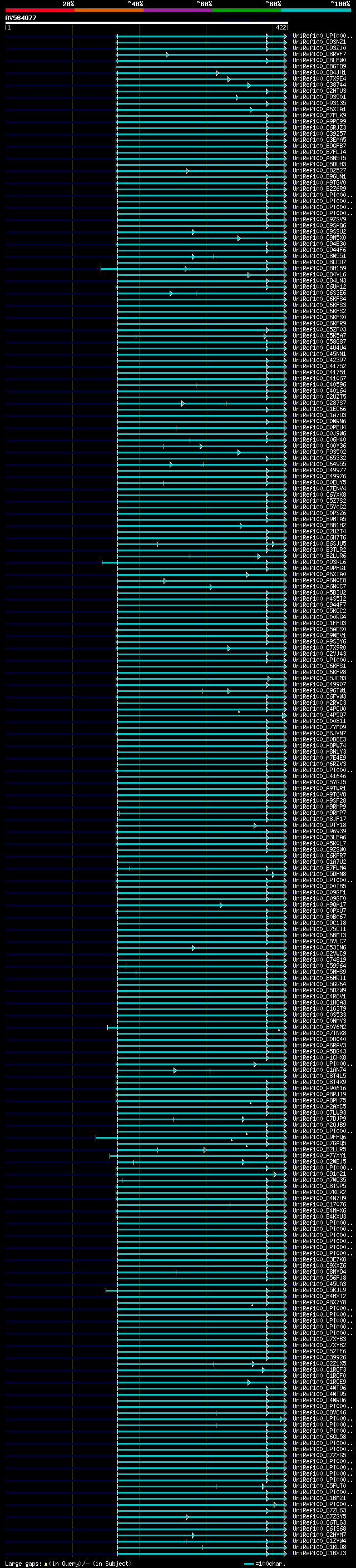Select hit label UniRef100_B6SJU5
Viewport: 356px width, 1568px height.
click(x=319, y=543)
